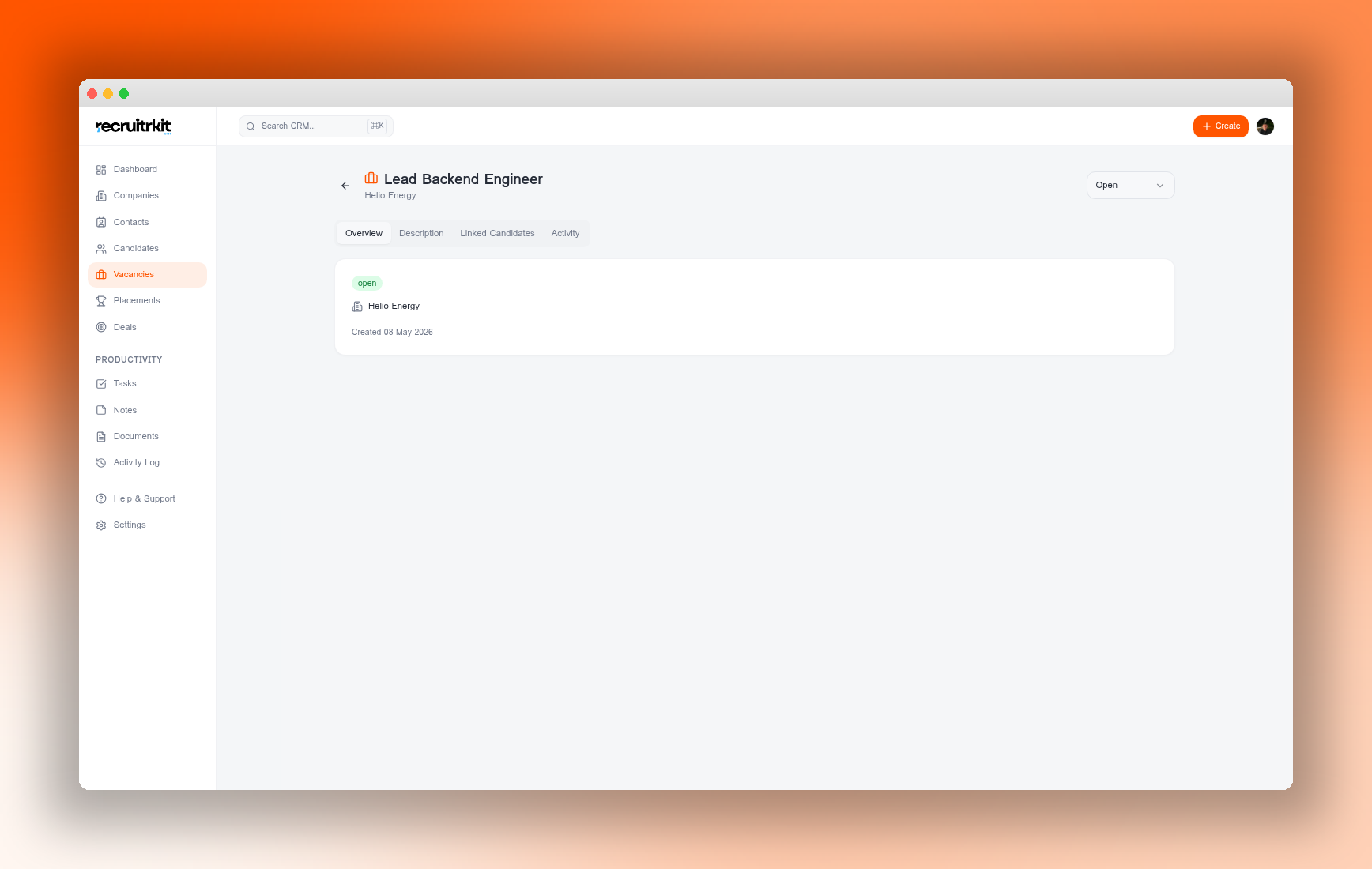The height and width of the screenshot is (869, 1372).
Task: Open the user avatar menu
Action: [x=1265, y=126]
